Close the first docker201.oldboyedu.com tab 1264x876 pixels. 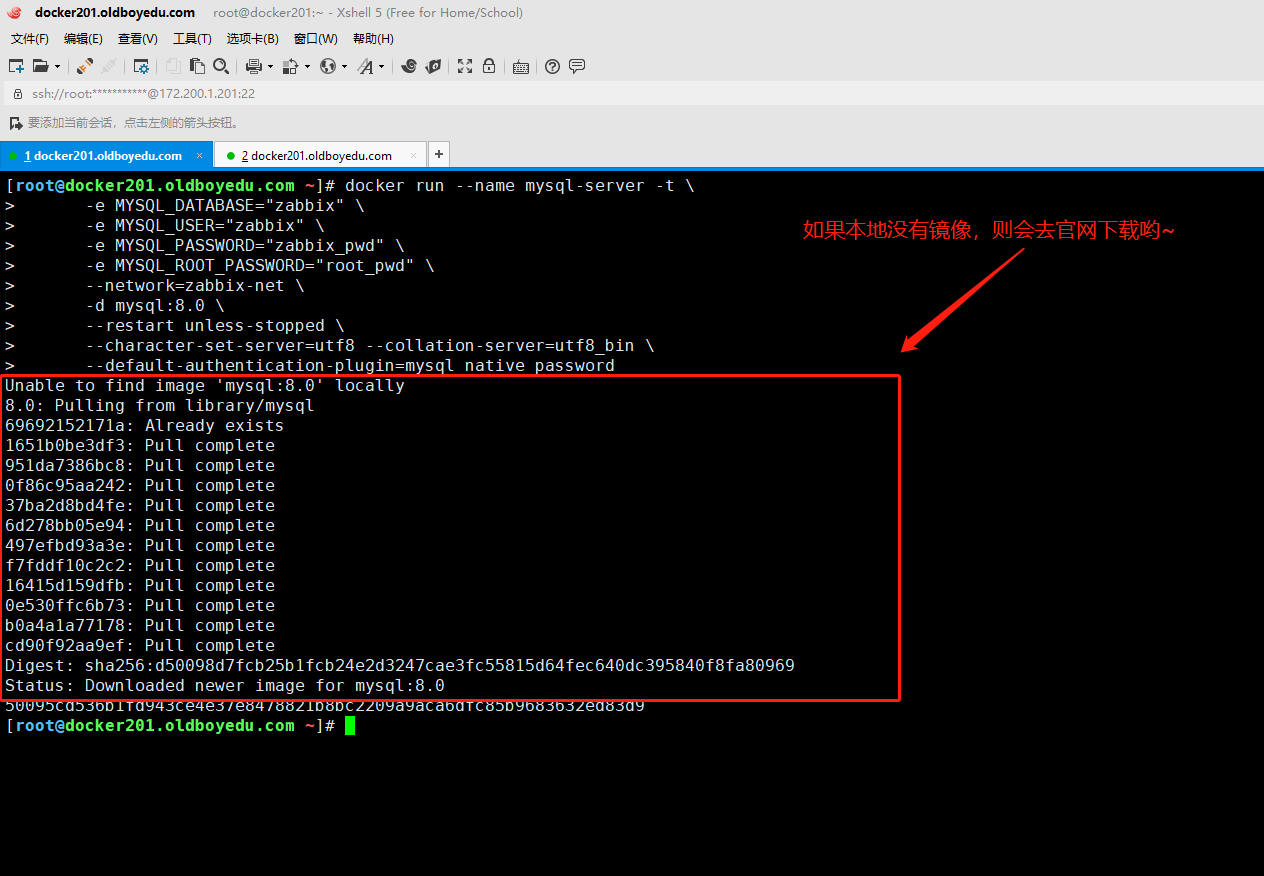click(x=200, y=155)
